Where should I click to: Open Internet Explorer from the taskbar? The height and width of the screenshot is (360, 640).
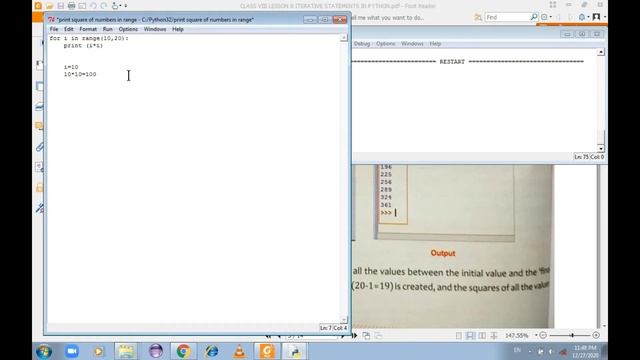coord(211,351)
